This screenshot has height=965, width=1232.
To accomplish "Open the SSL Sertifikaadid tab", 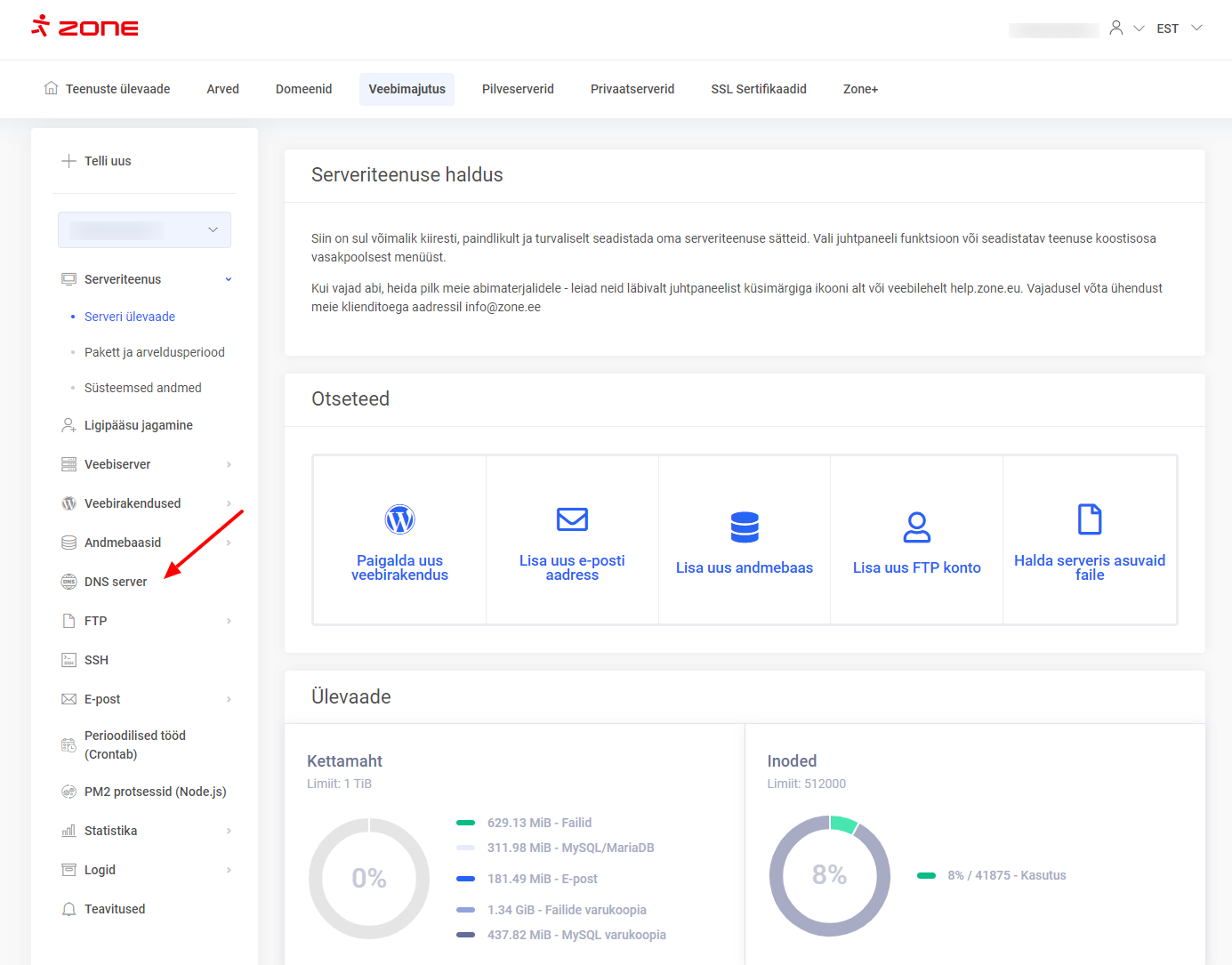I will click(758, 89).
